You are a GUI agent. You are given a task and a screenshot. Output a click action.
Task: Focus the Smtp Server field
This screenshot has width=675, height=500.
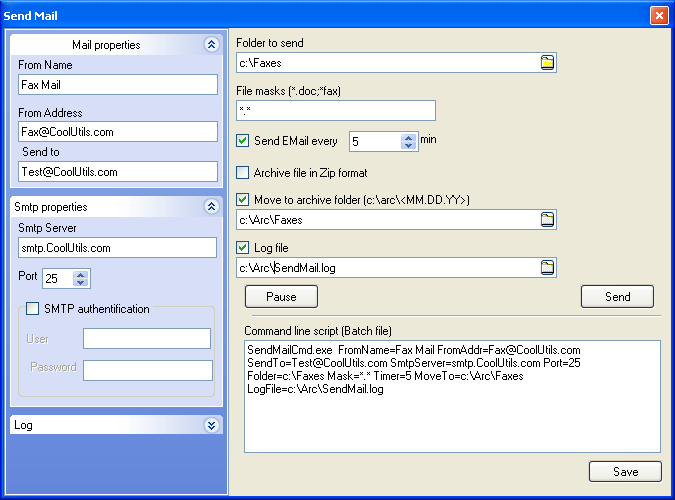coord(117,248)
